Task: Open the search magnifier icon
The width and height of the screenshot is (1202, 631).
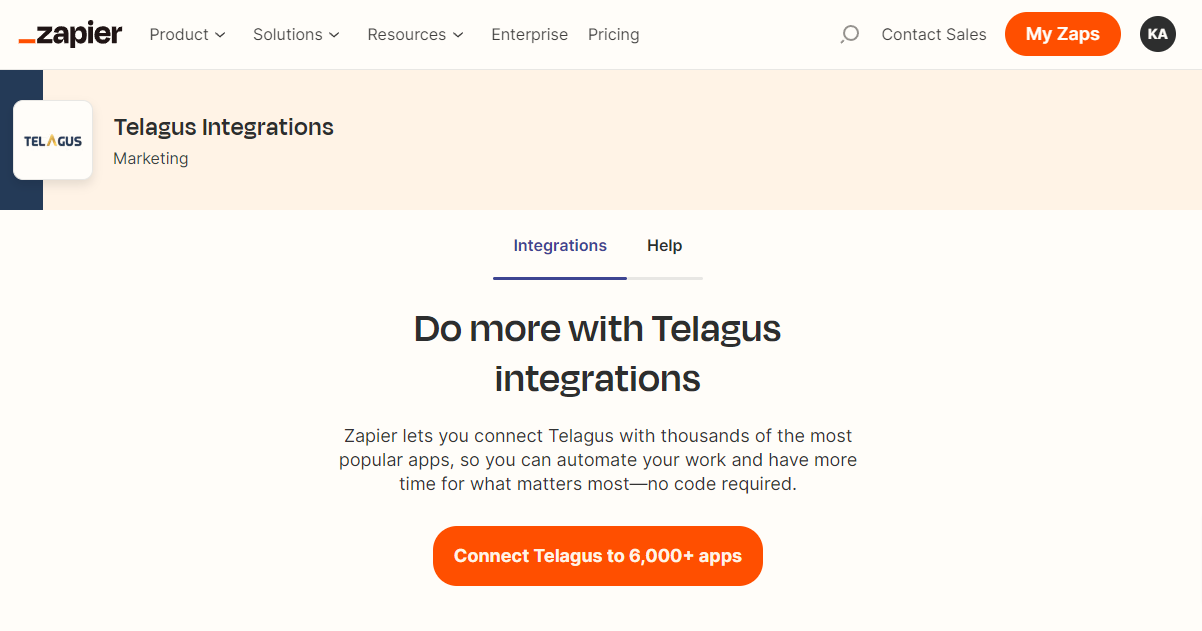Action: [x=849, y=34]
